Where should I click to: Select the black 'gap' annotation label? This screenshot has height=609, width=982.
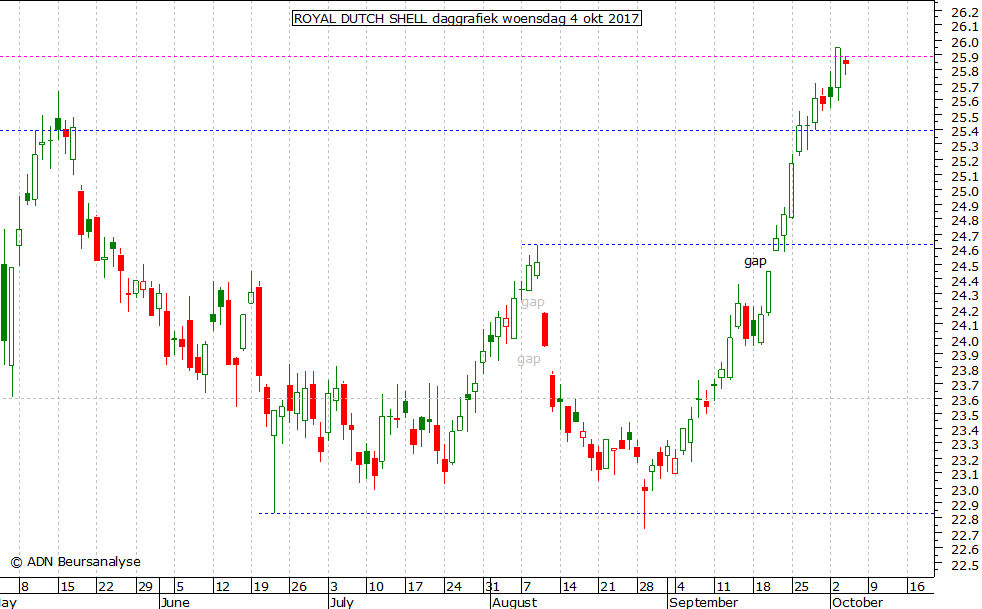755,261
